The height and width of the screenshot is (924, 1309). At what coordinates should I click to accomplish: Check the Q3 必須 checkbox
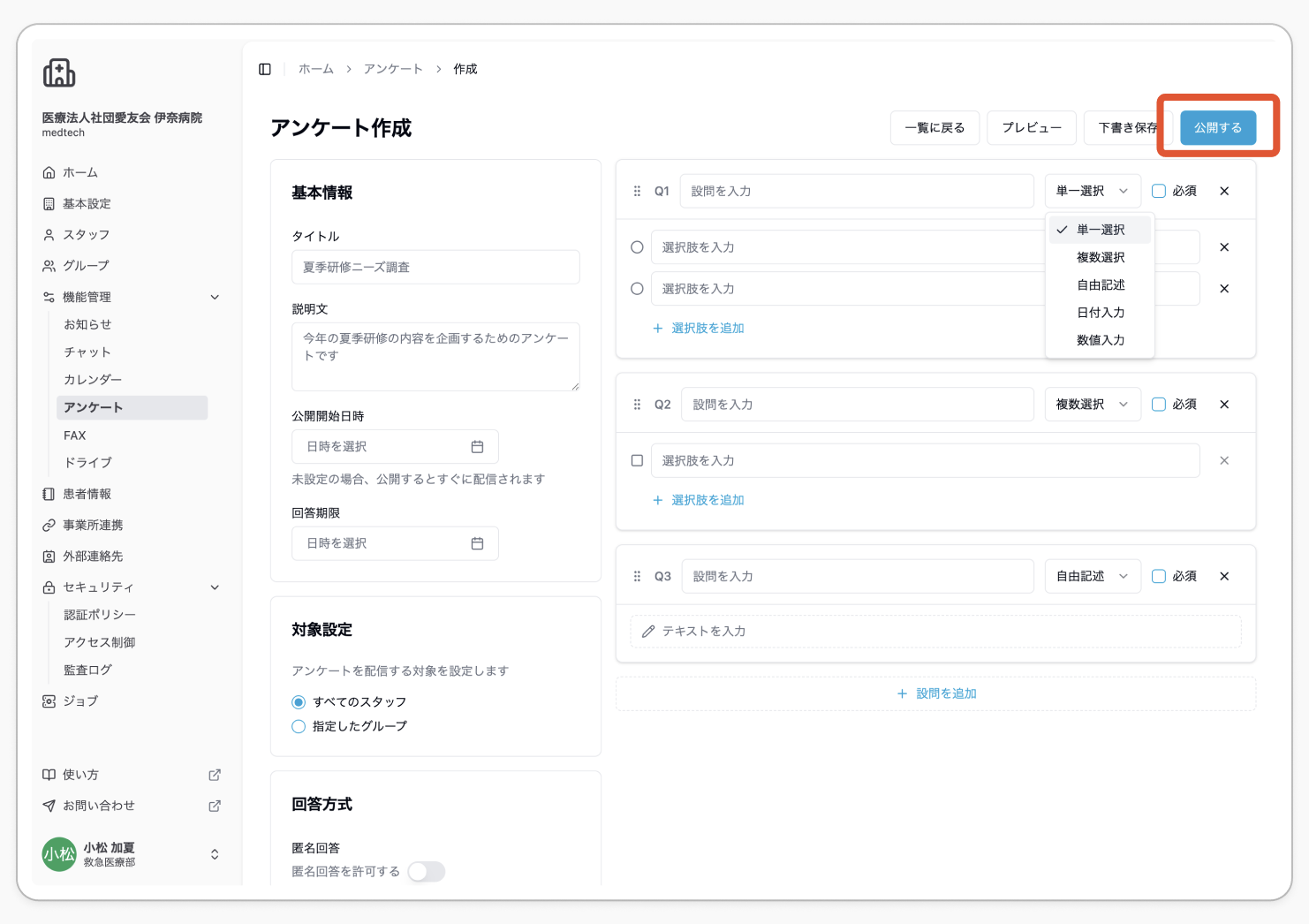pyautogui.click(x=1159, y=576)
